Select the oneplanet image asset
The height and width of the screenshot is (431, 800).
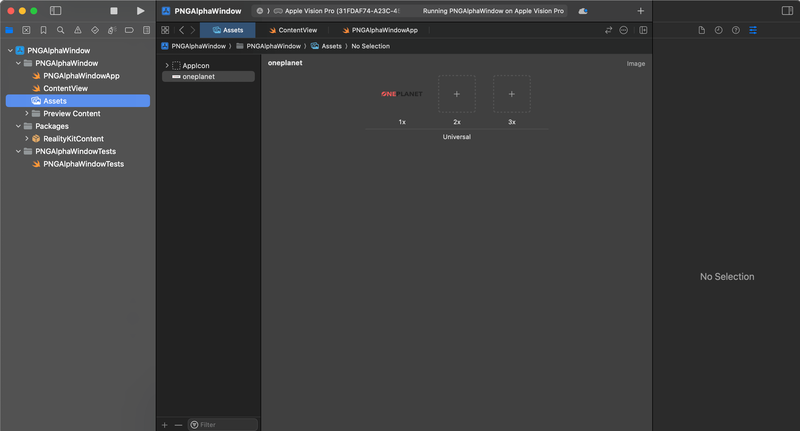pos(208,77)
